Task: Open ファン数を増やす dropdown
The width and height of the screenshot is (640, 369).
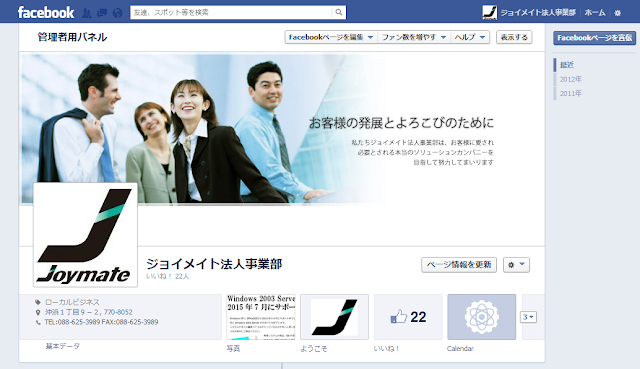Action: (x=414, y=37)
